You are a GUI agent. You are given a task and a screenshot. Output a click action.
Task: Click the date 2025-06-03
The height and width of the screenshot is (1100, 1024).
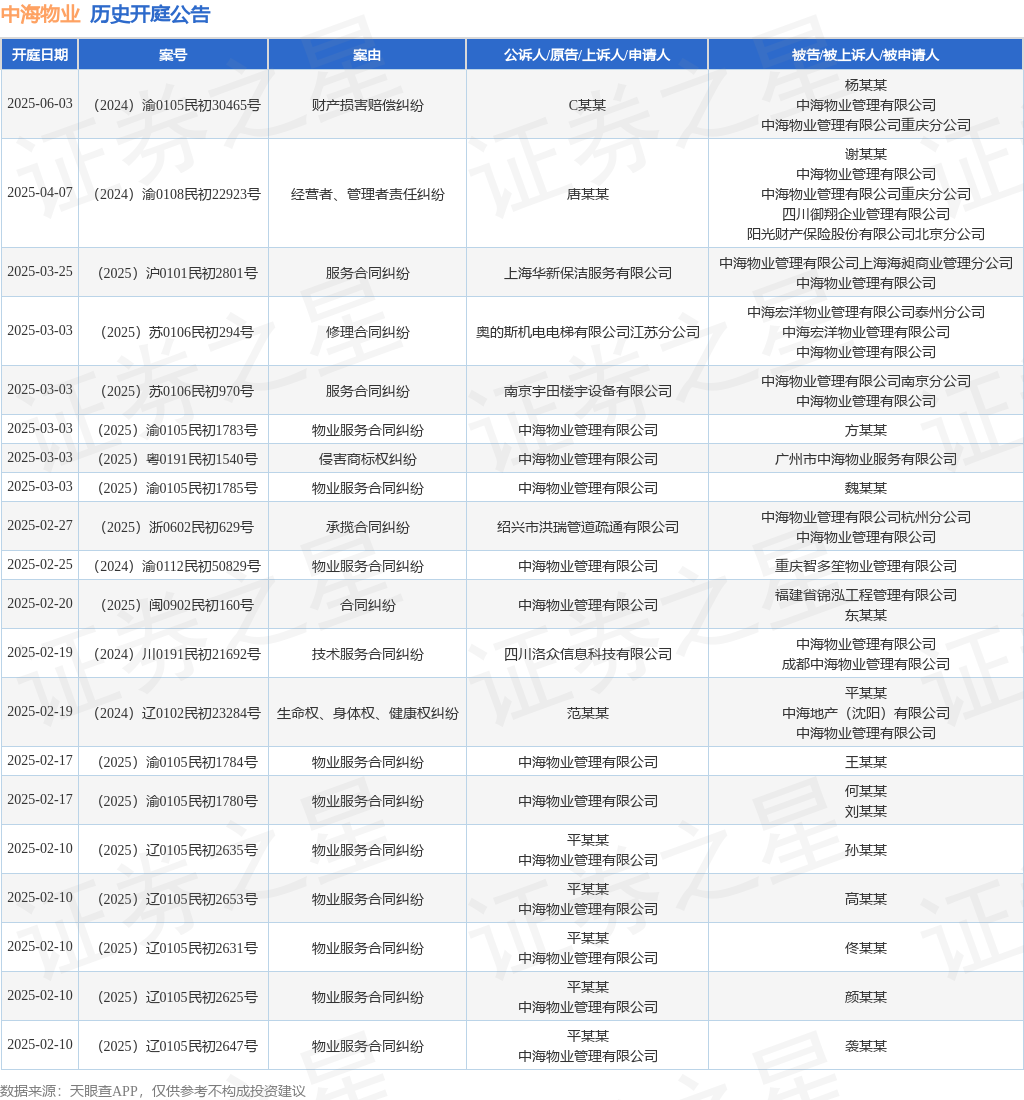(x=40, y=103)
